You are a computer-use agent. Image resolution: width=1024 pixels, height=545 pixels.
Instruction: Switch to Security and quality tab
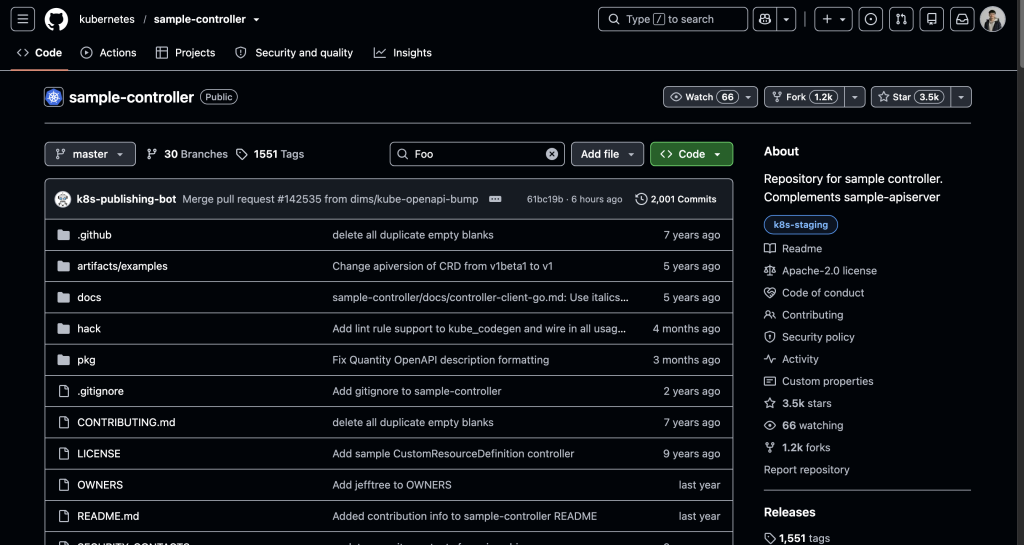(294, 53)
